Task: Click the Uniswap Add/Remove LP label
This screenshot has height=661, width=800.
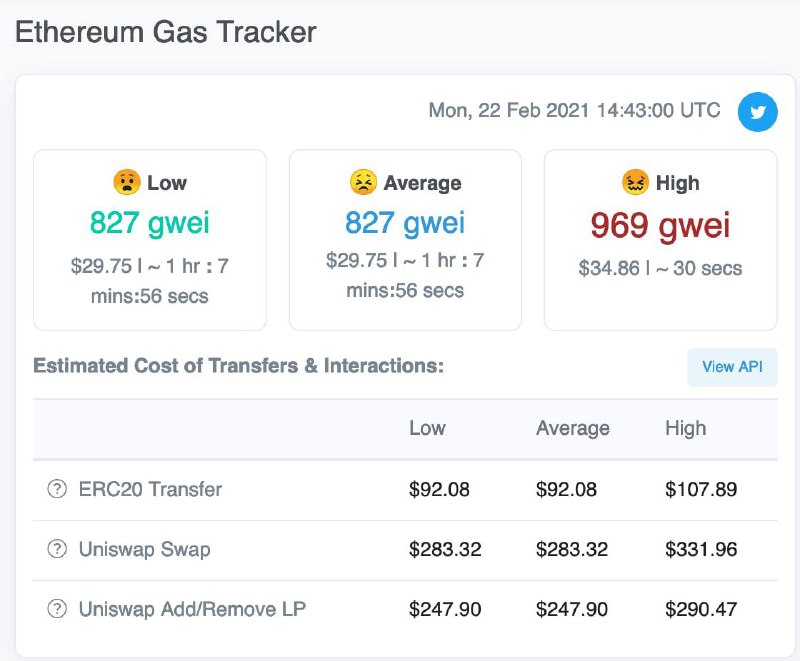Action: click(192, 609)
